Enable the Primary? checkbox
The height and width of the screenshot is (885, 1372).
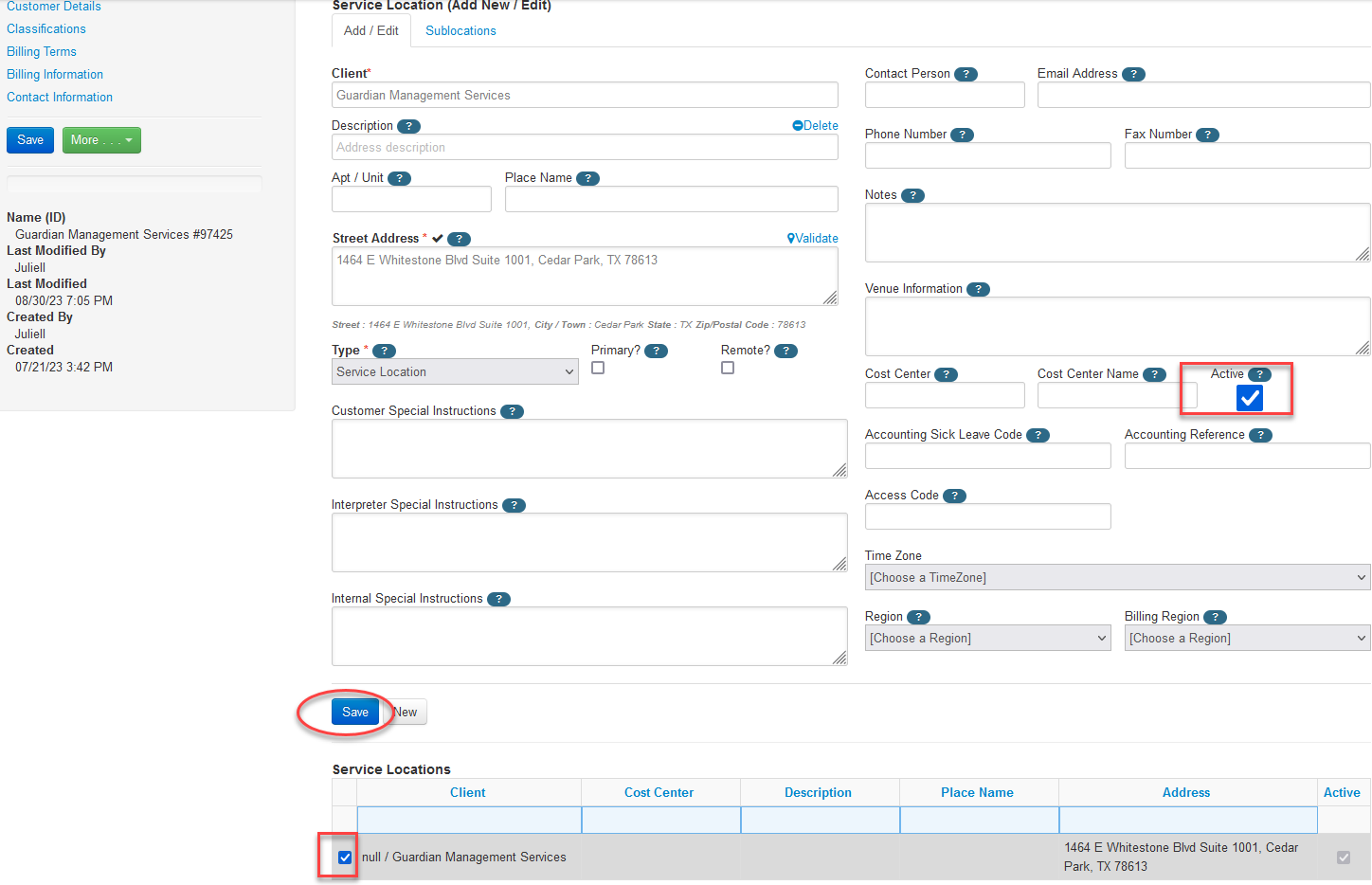coord(598,368)
